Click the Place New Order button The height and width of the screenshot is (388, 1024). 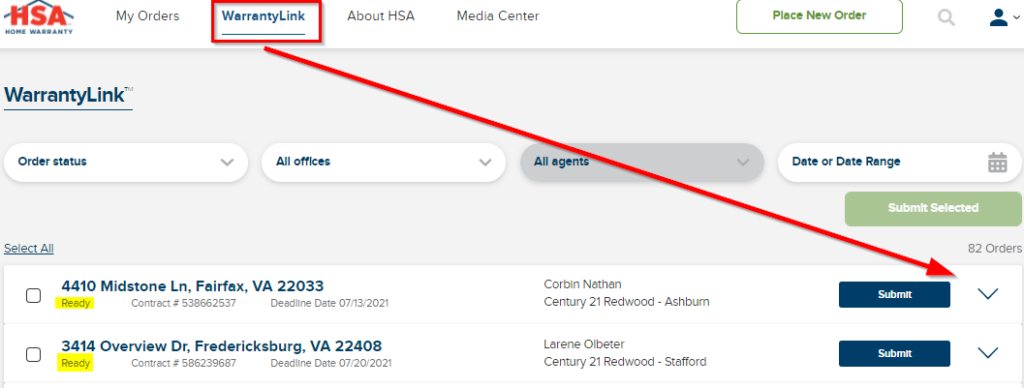tap(819, 16)
